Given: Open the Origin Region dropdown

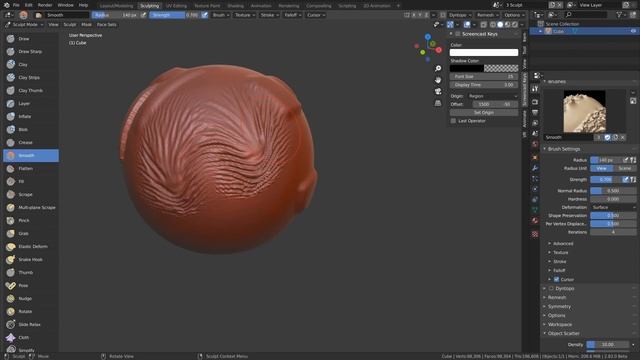Looking at the screenshot, I should pyautogui.click(x=493, y=96).
